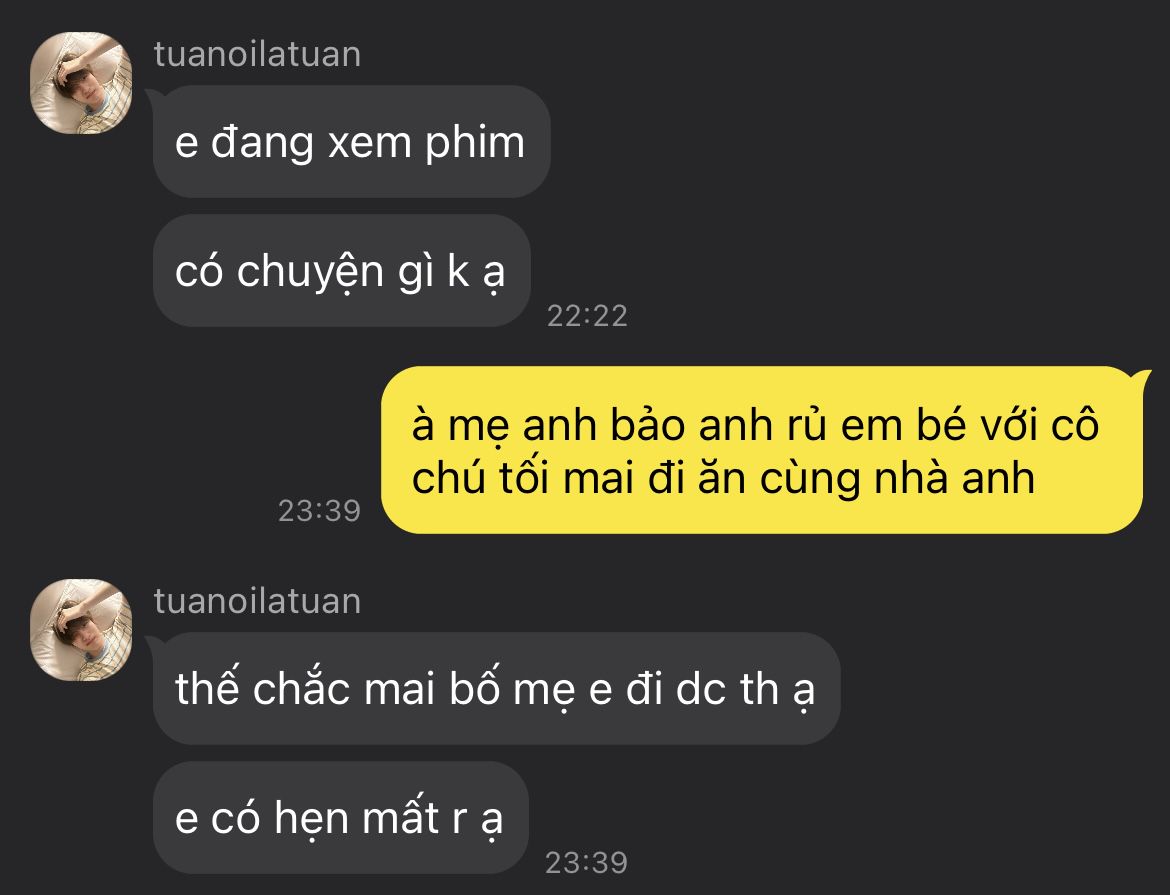Viewport: 1170px width, 895px height.
Task: Open the lower tuanoilatuan profile avatar
Action: (x=81, y=630)
